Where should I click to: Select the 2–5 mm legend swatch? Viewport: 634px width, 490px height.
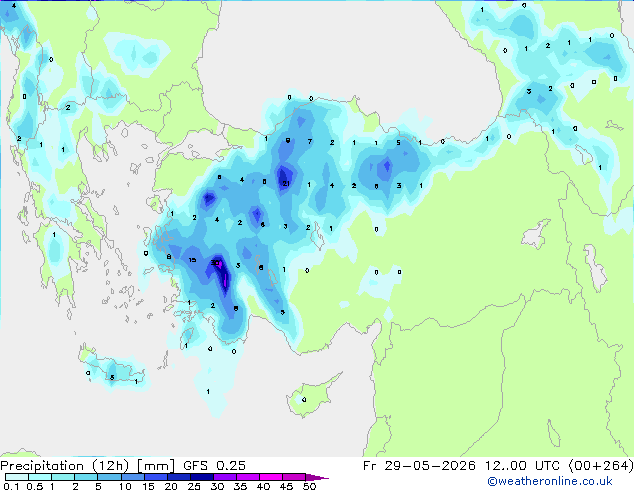[x=86, y=477]
